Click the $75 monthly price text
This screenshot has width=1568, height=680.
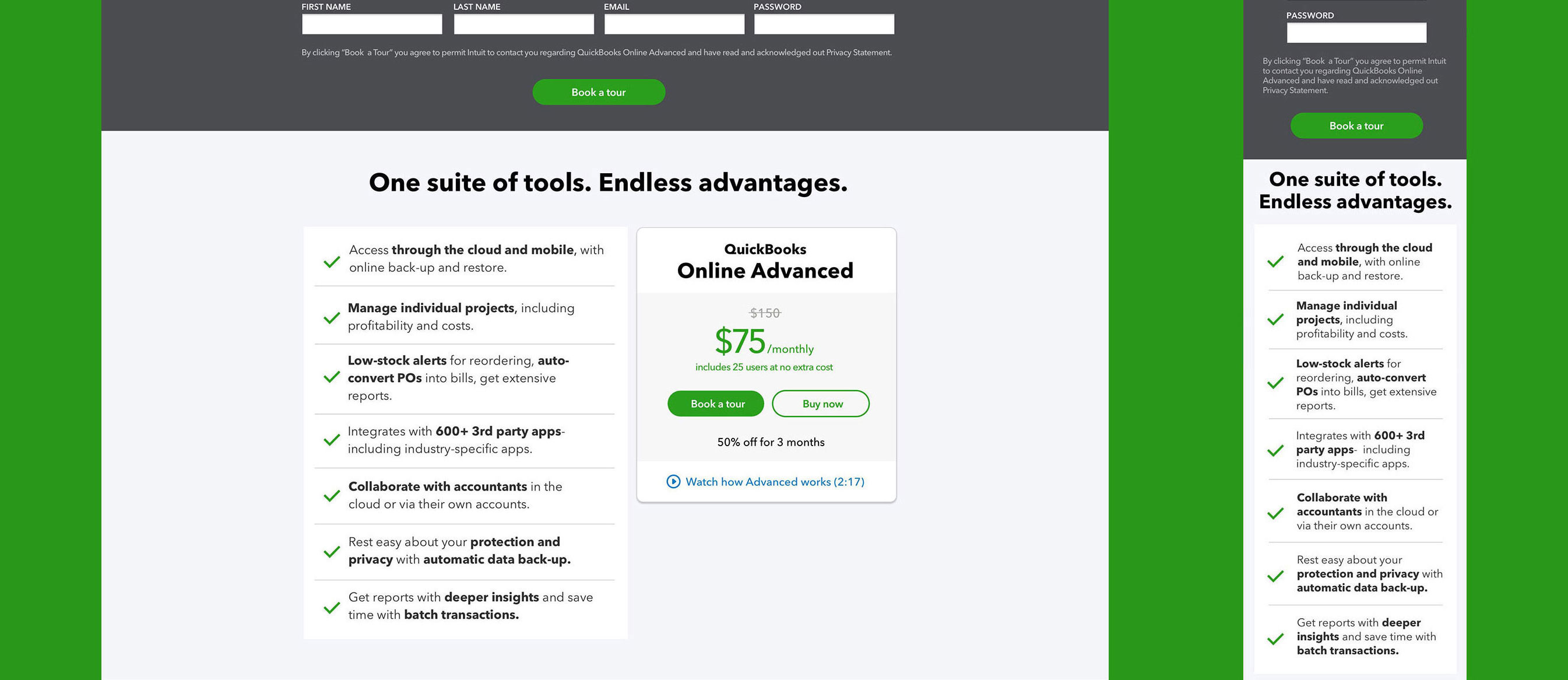[x=763, y=342]
